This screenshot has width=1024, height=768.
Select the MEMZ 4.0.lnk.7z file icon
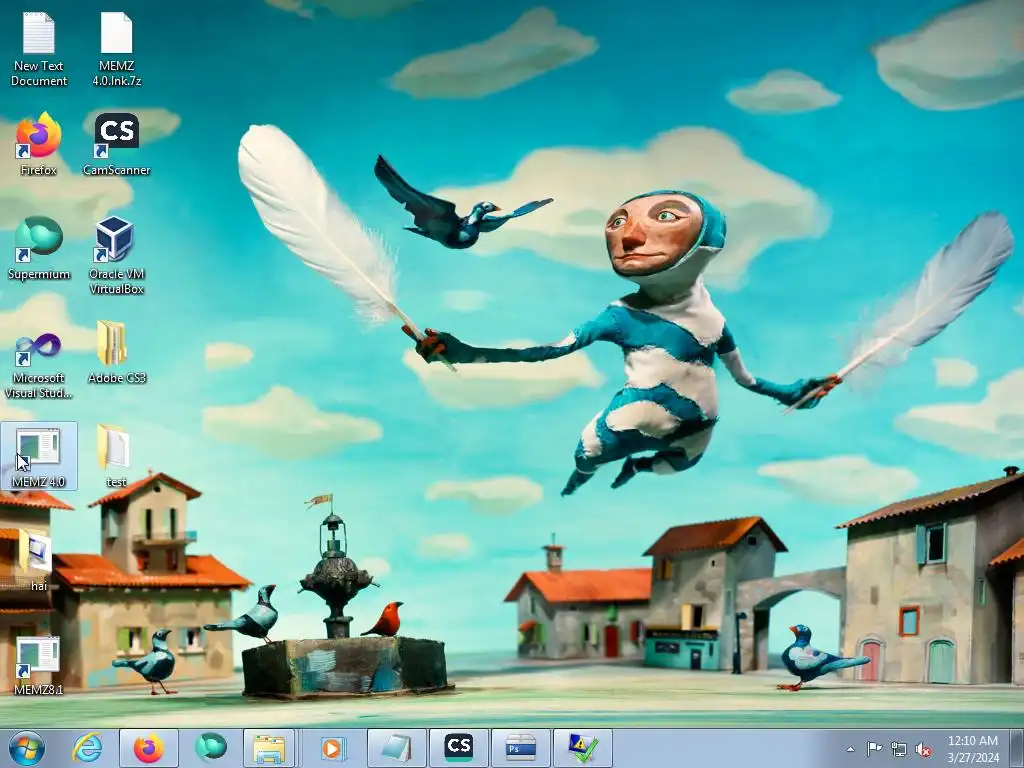(x=116, y=50)
